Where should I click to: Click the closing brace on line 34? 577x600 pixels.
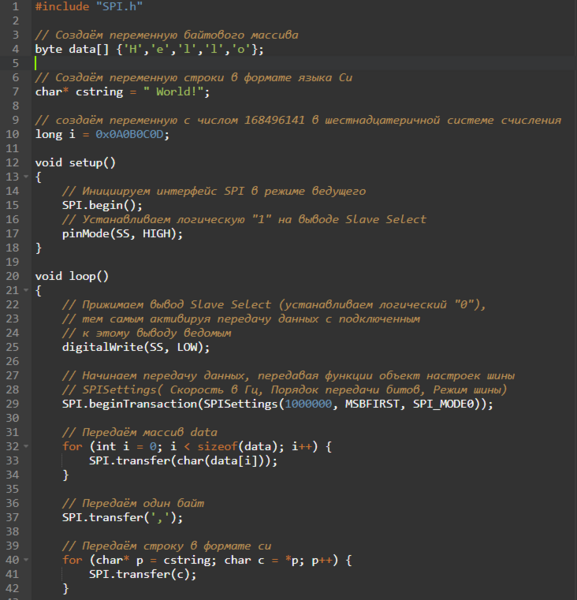pos(65,475)
